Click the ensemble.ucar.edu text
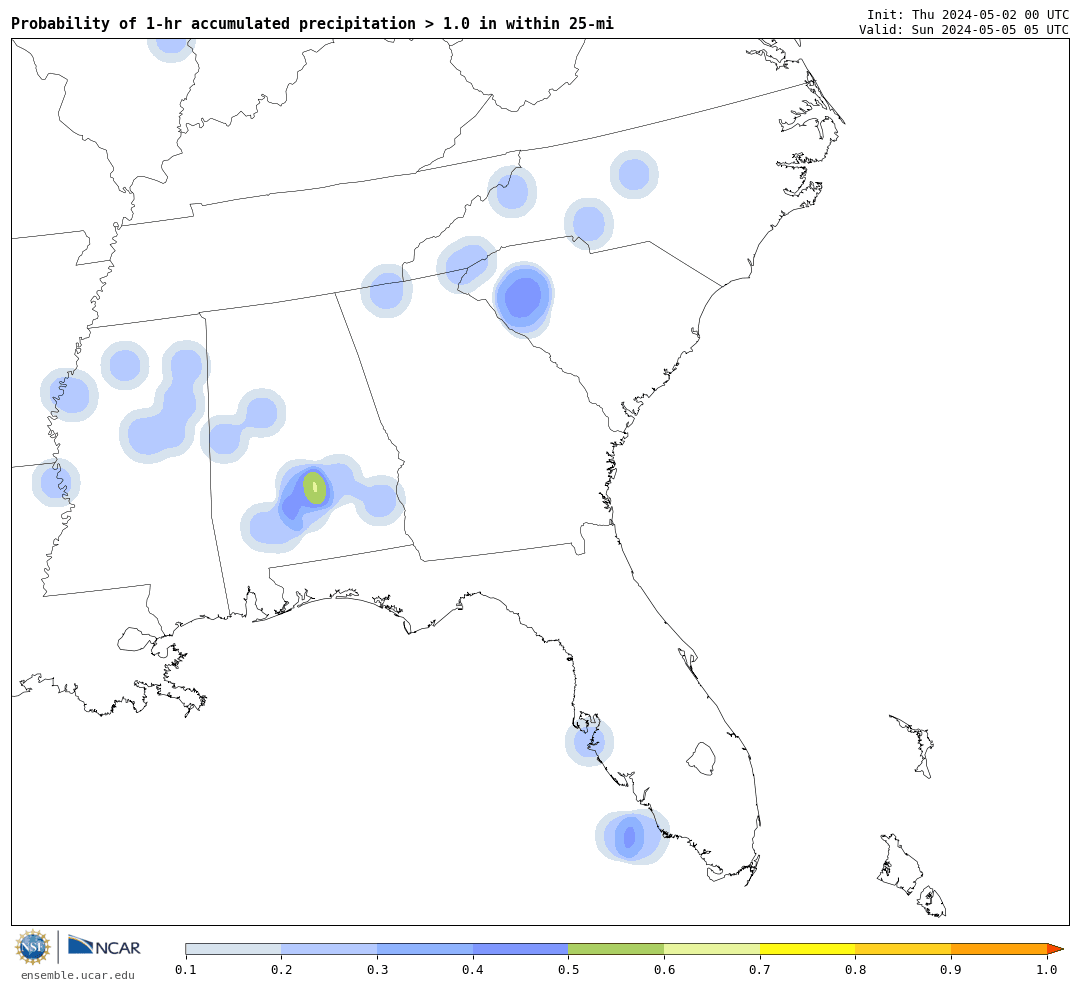1080x988 pixels. tap(78, 975)
